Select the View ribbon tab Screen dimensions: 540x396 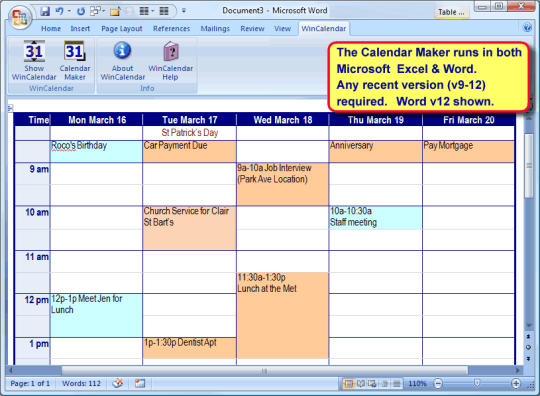[282, 29]
